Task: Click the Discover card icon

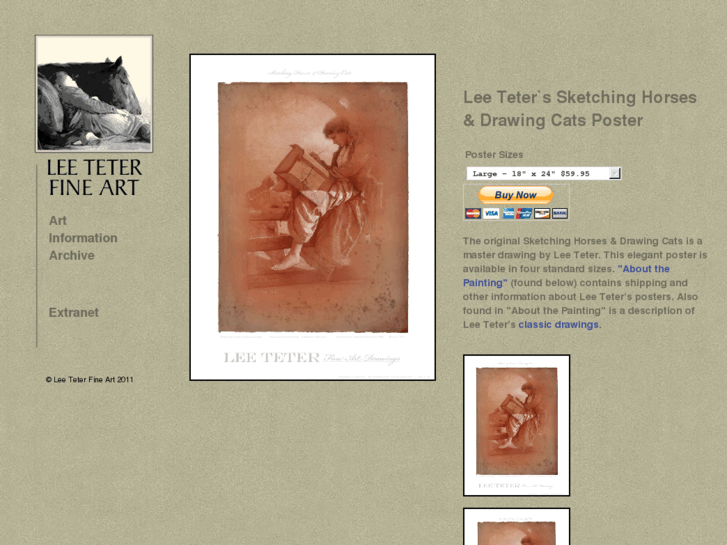Action: pyautogui.click(x=542, y=213)
